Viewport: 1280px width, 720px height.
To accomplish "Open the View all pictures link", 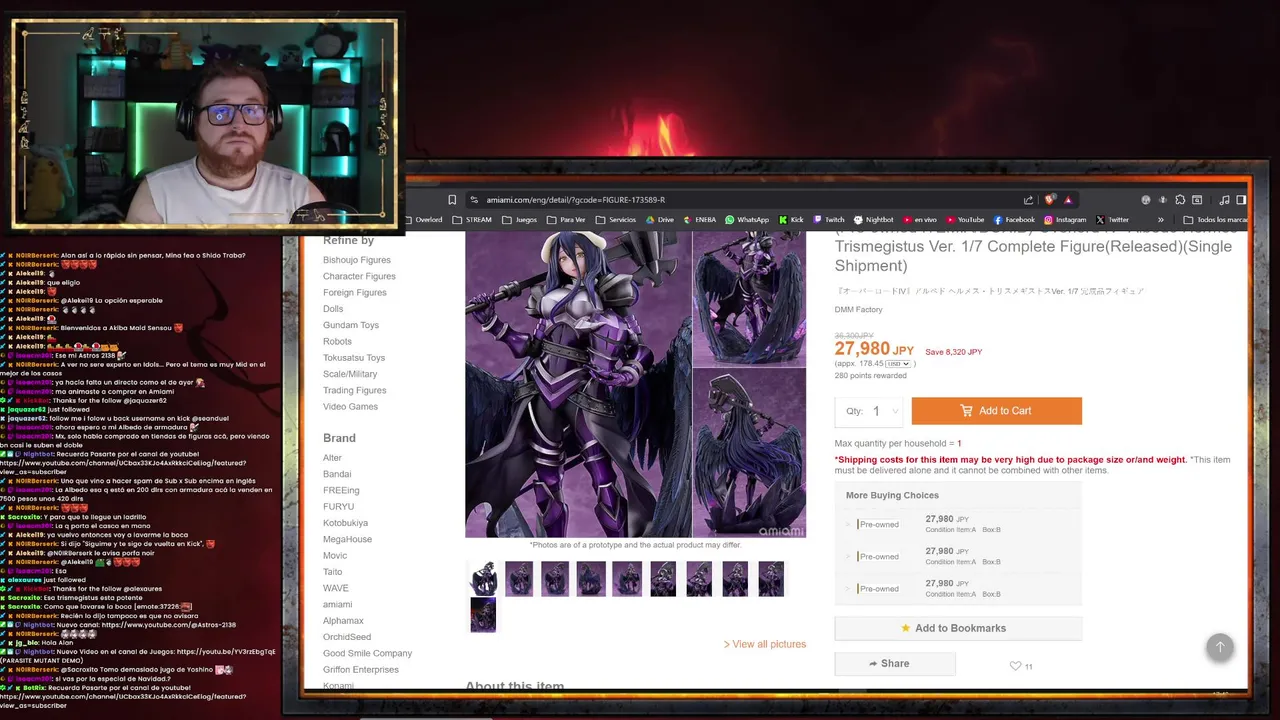I will [x=765, y=644].
